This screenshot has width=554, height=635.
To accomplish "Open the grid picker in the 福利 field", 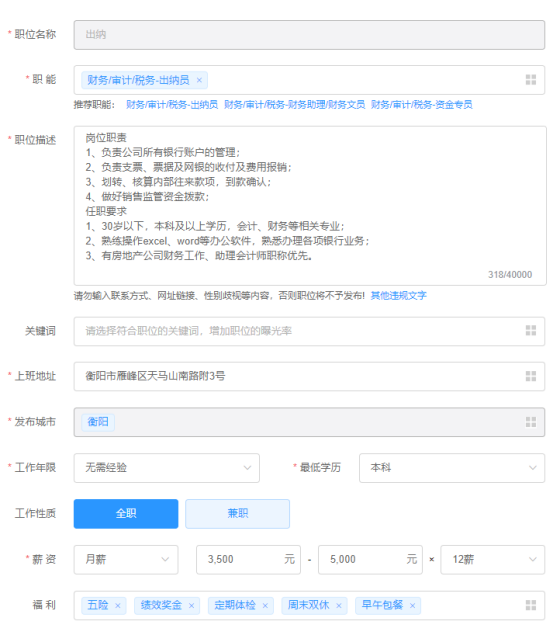I will (x=531, y=605).
